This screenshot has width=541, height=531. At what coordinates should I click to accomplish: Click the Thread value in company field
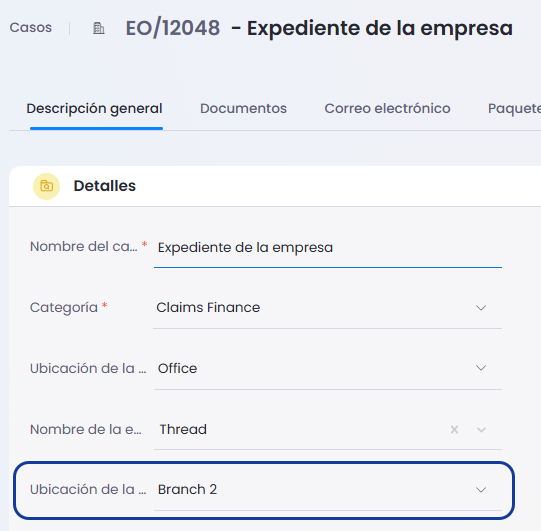pos(183,430)
